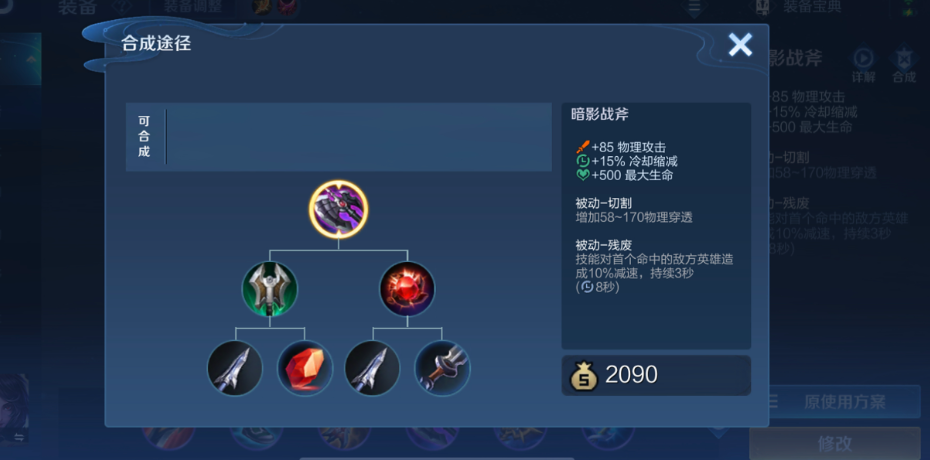Tap the spear icon beneath the red orb
Image resolution: width=930 pixels, height=460 pixels.
click(372, 368)
